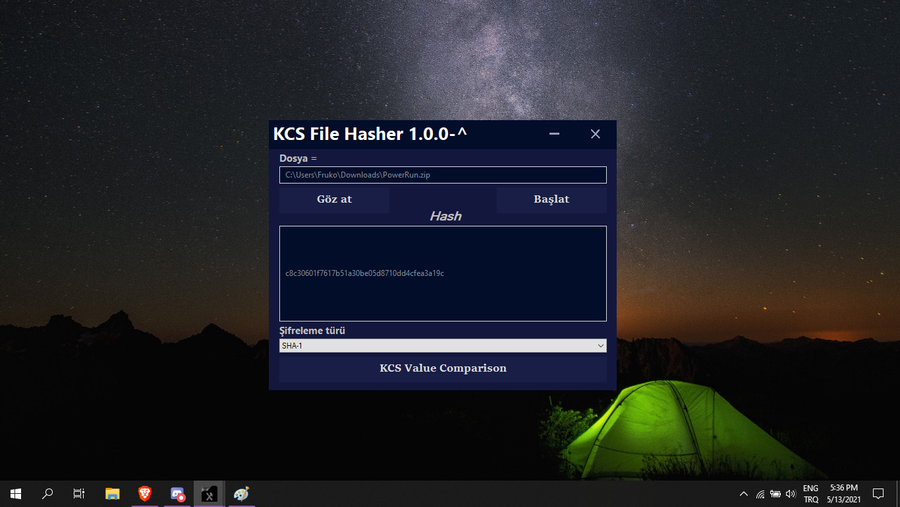Open the Windows Start menu

coord(15,494)
